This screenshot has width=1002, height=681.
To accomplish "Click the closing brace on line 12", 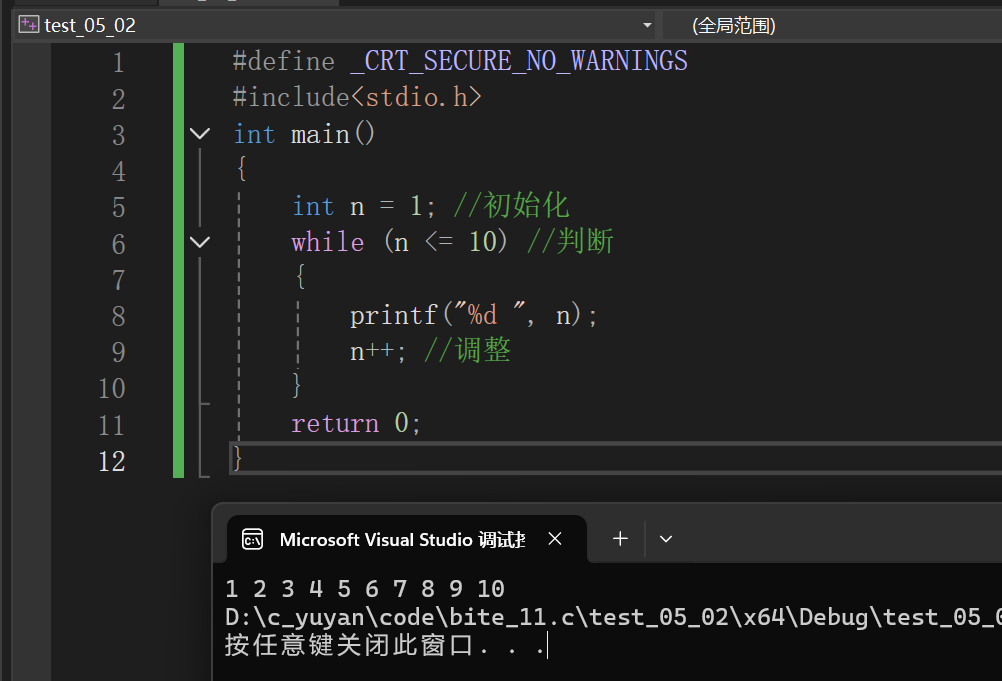I will 237,458.
